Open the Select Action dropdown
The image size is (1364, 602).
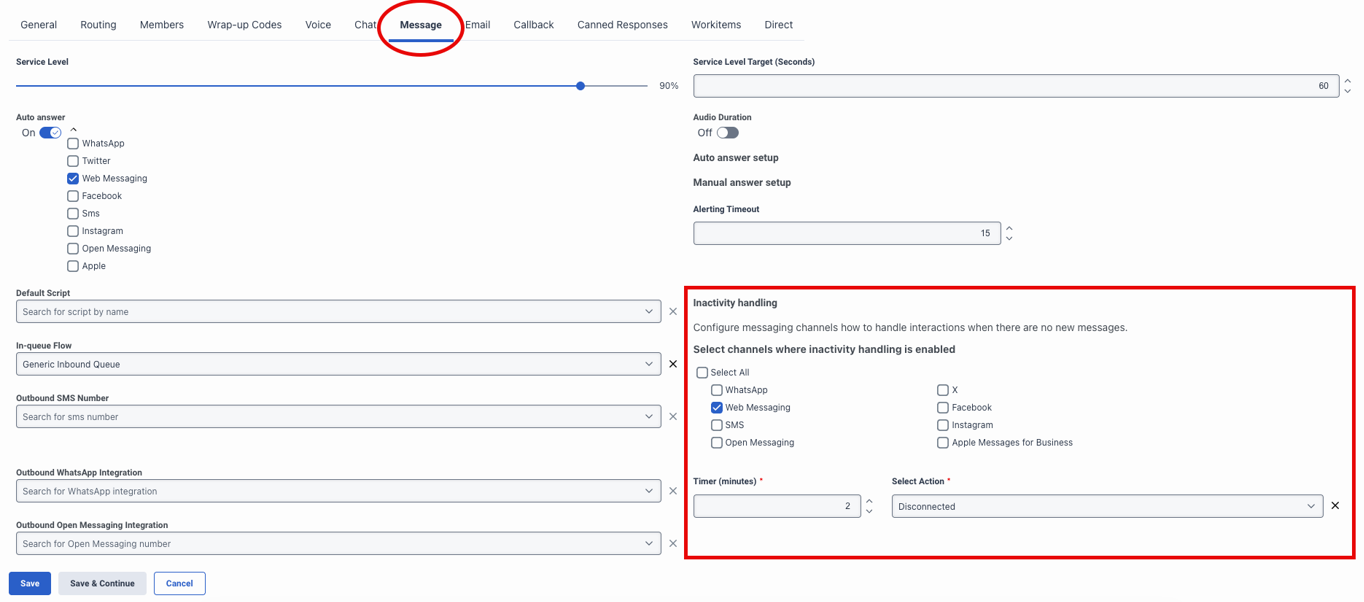(x=1107, y=507)
